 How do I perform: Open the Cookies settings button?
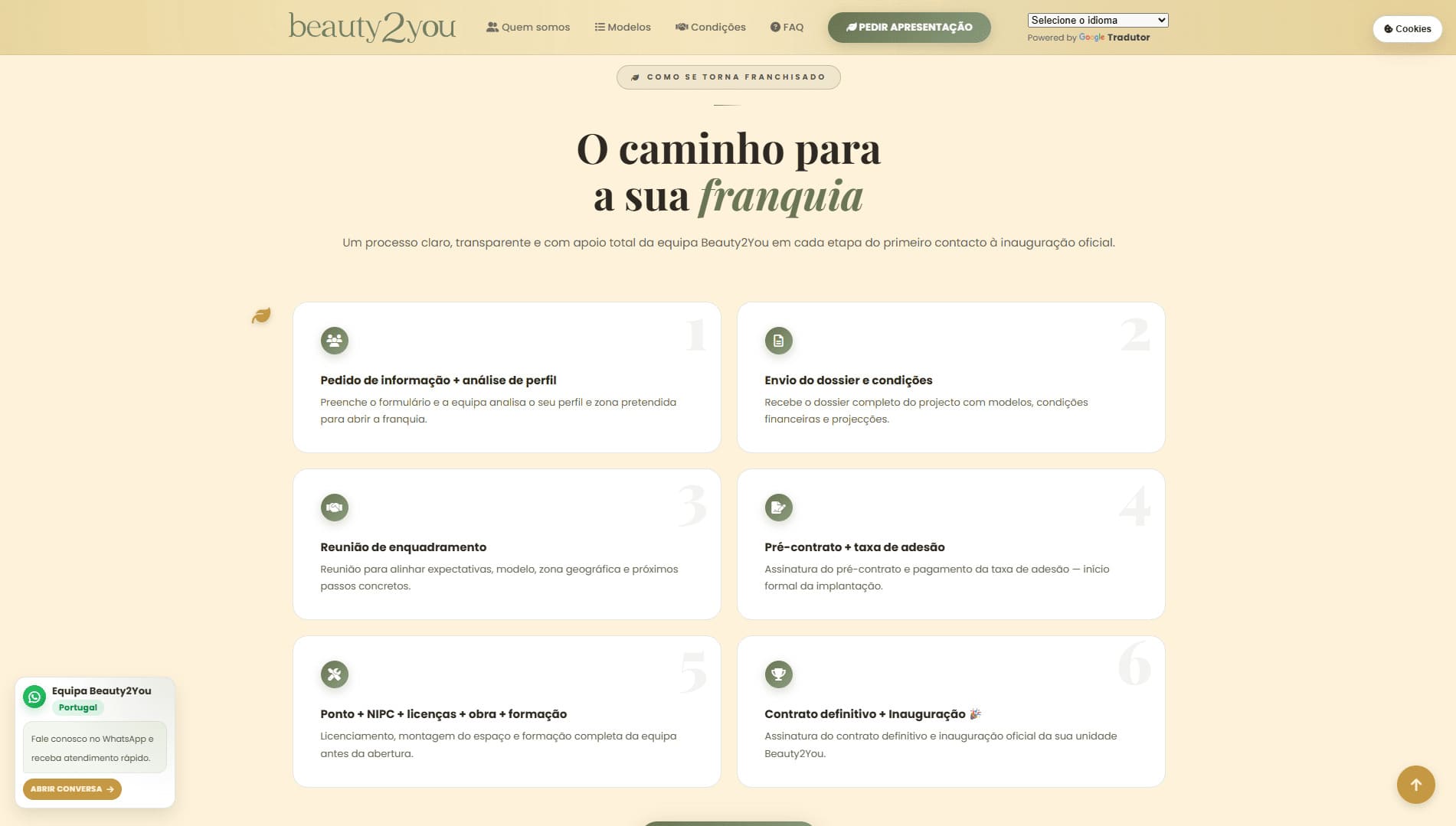tap(1407, 29)
